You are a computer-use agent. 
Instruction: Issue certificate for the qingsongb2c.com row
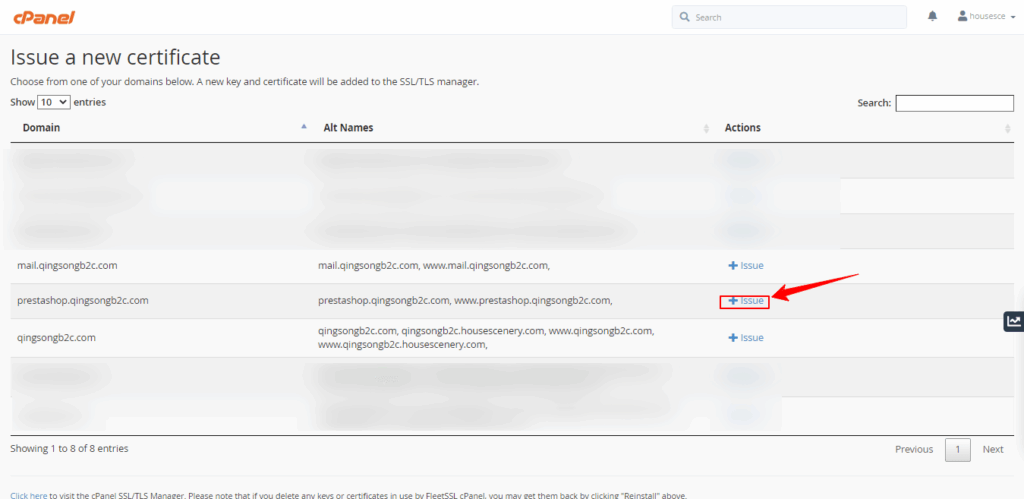click(x=745, y=338)
